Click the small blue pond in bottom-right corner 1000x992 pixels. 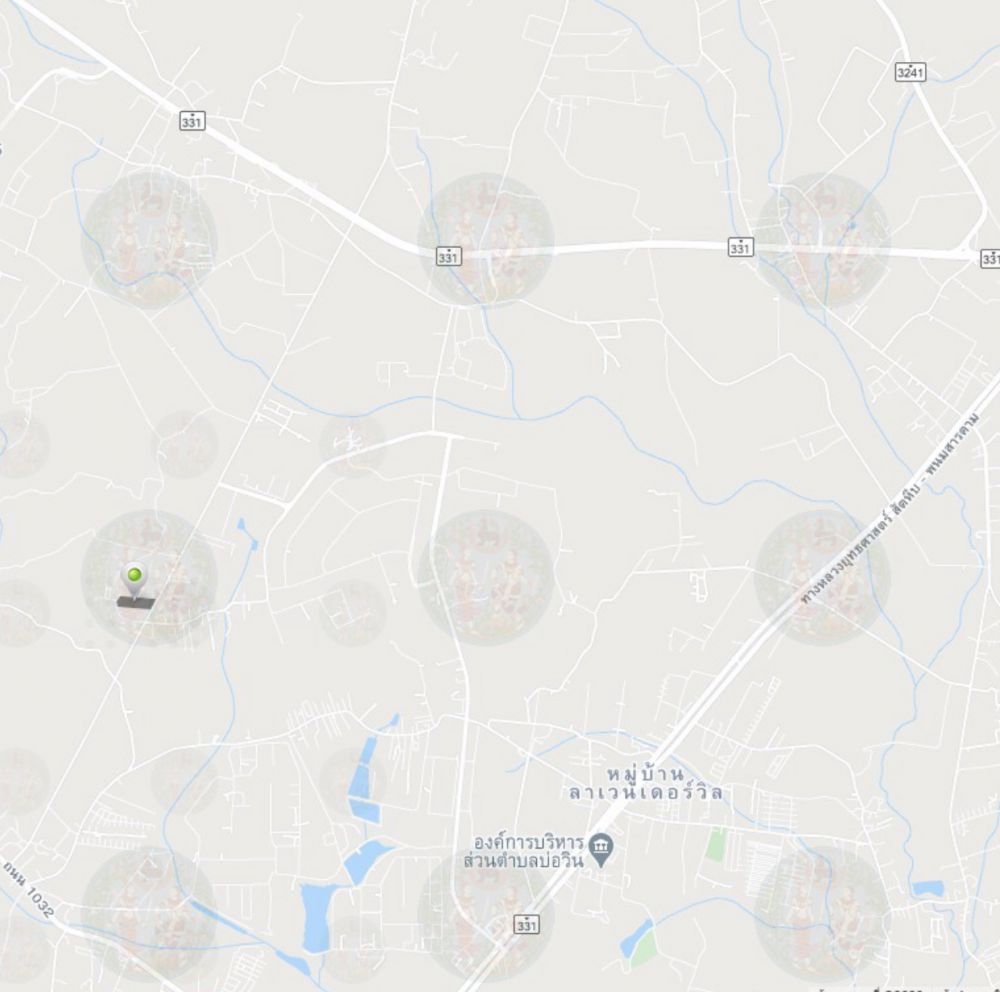928,887
